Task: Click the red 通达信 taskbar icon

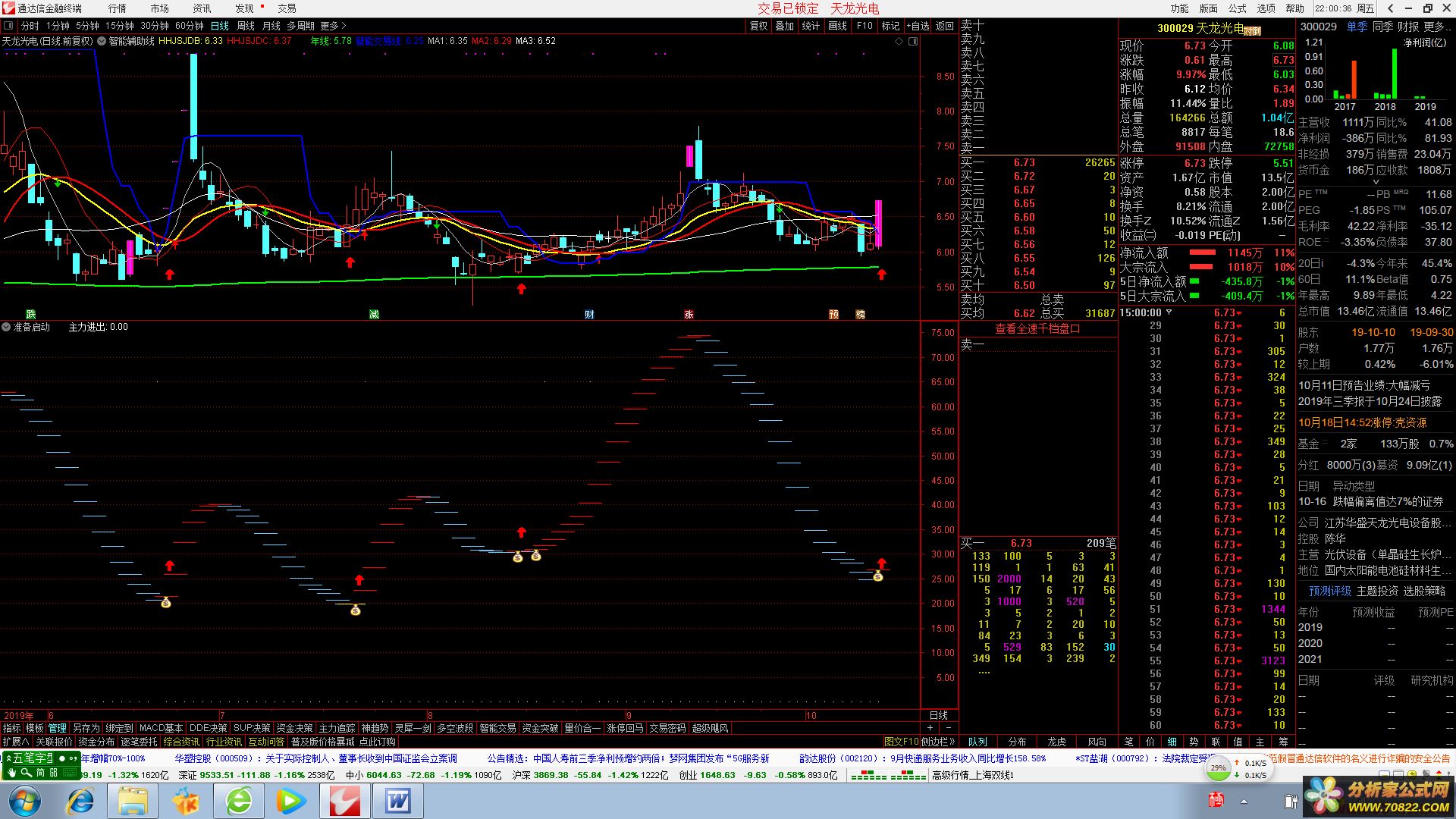Action: pos(344,801)
